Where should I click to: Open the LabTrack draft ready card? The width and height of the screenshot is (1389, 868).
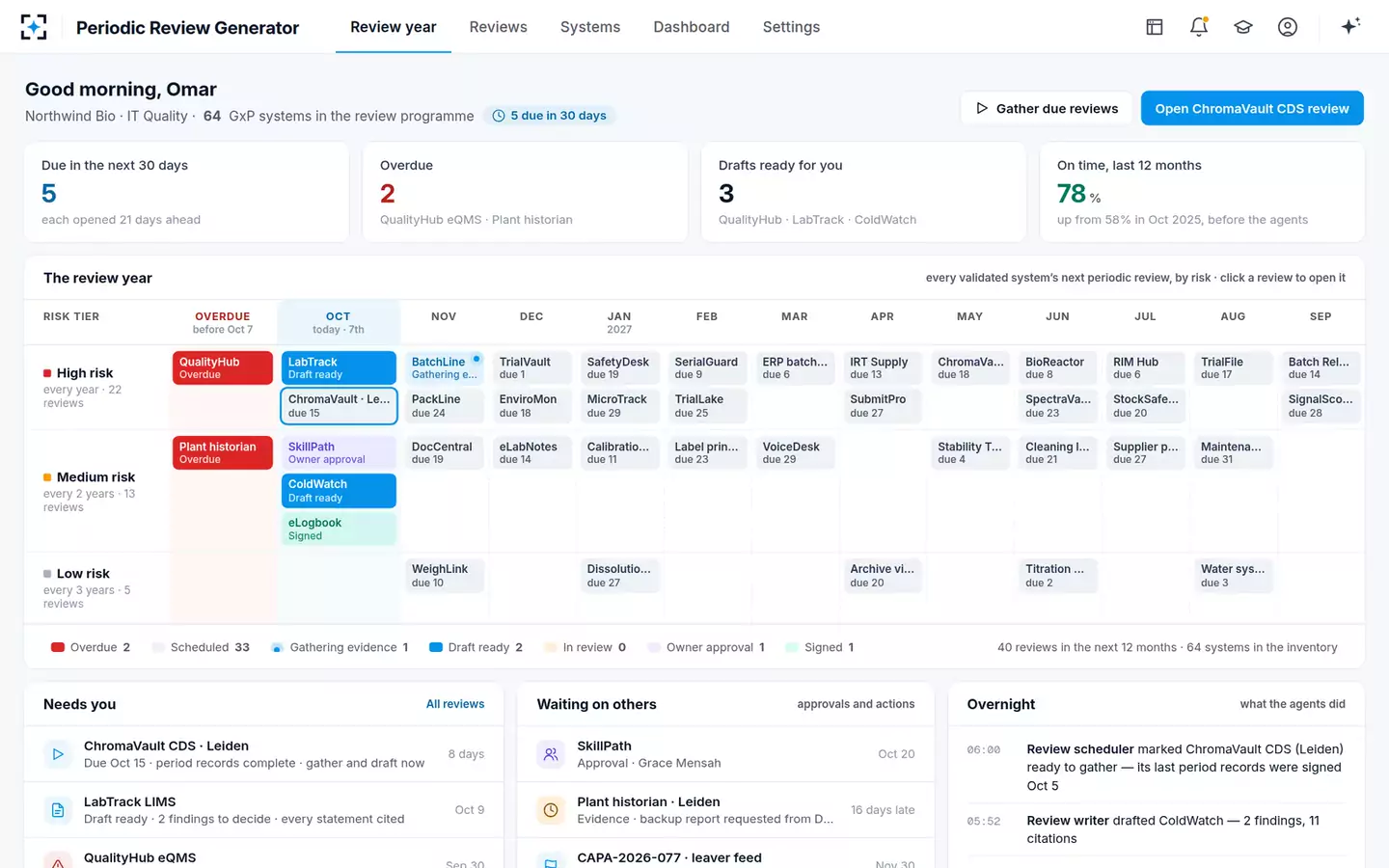(x=339, y=367)
